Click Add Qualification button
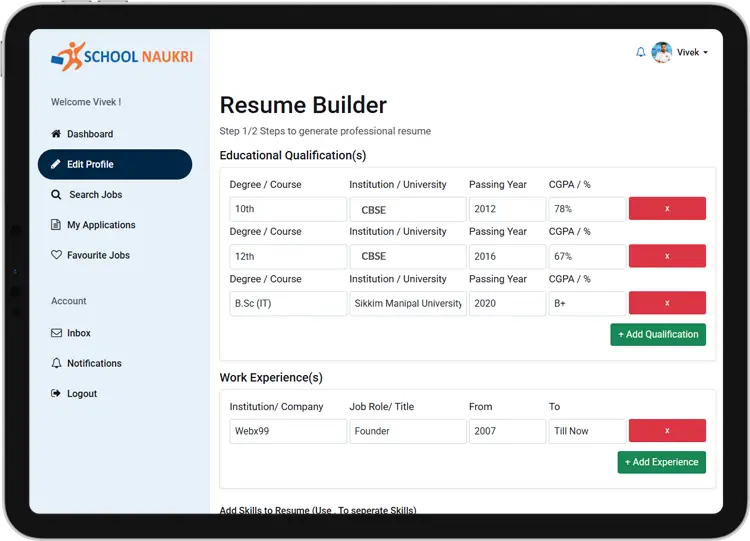 point(658,334)
